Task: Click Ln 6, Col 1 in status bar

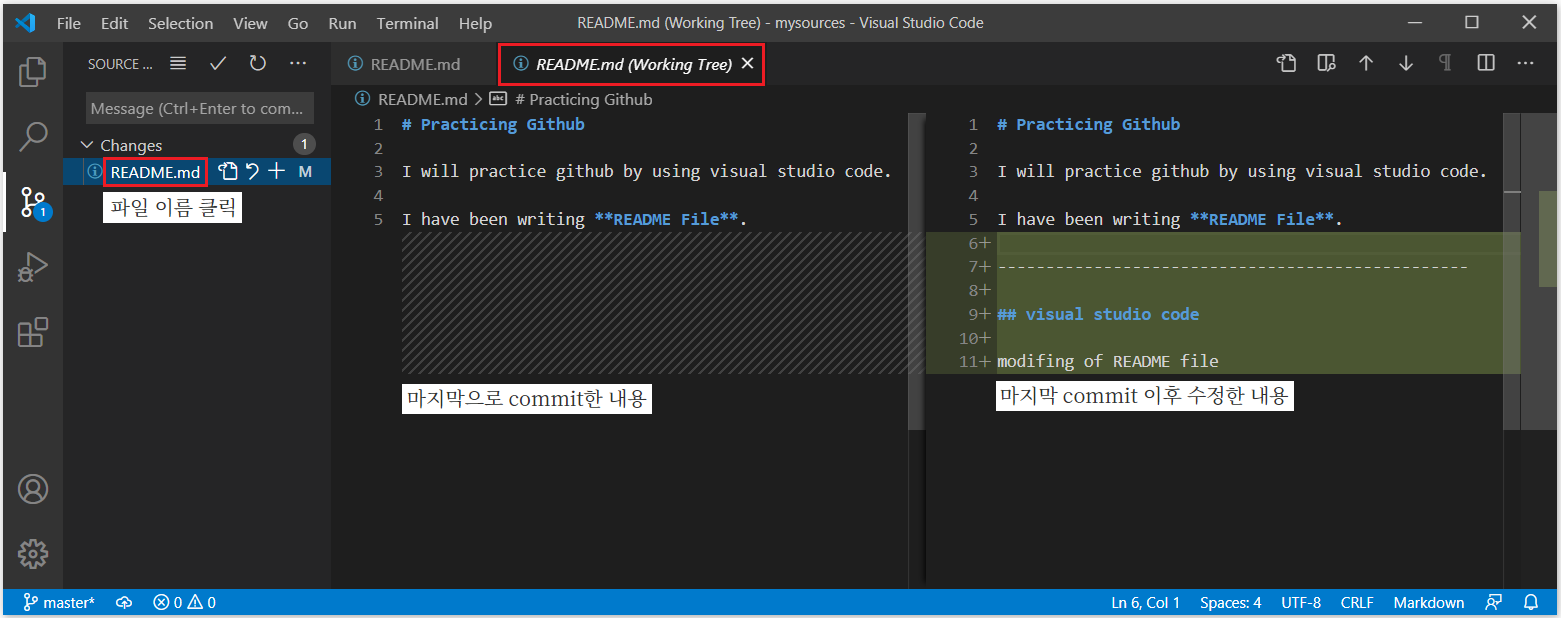Action: 1145,602
